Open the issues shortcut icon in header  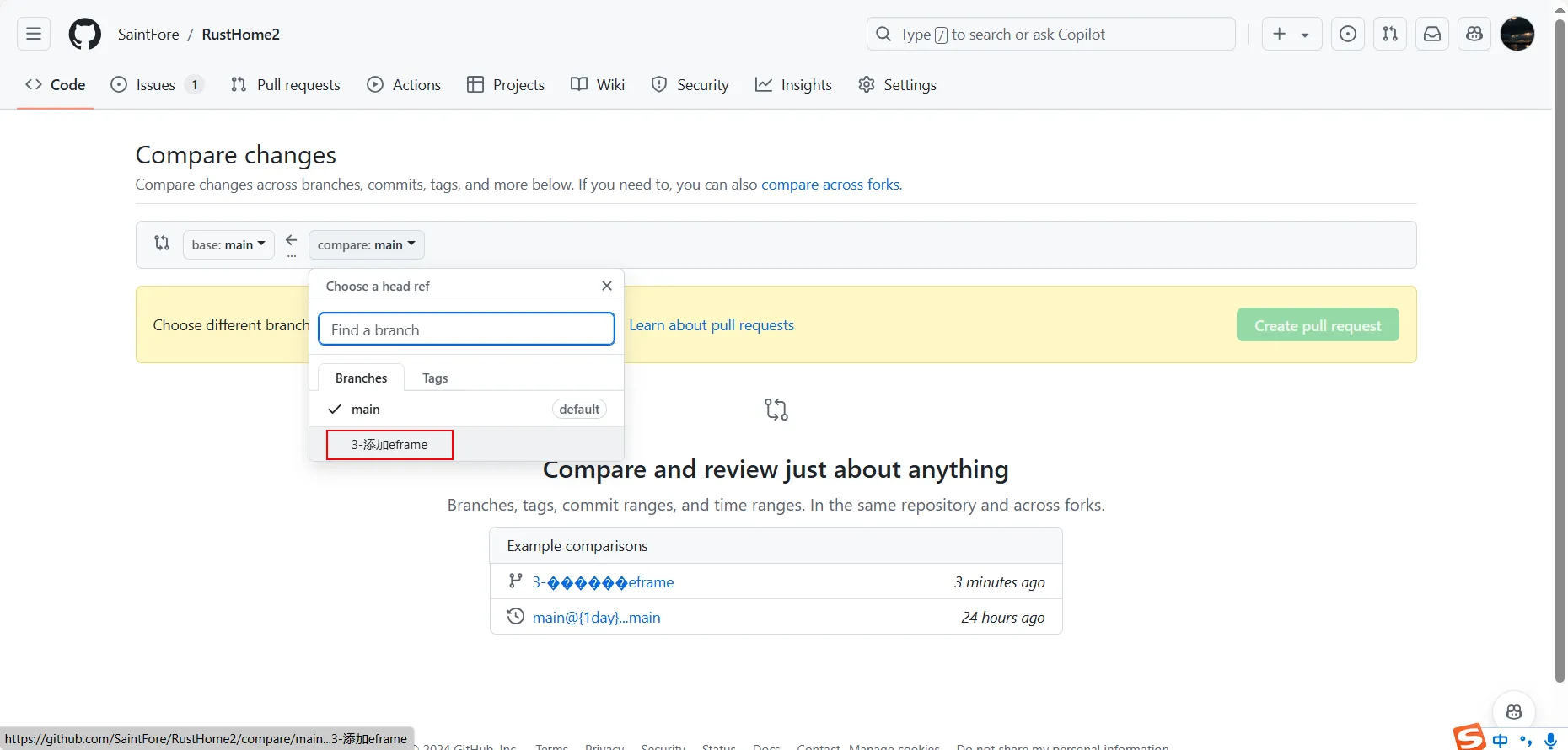point(1348,35)
